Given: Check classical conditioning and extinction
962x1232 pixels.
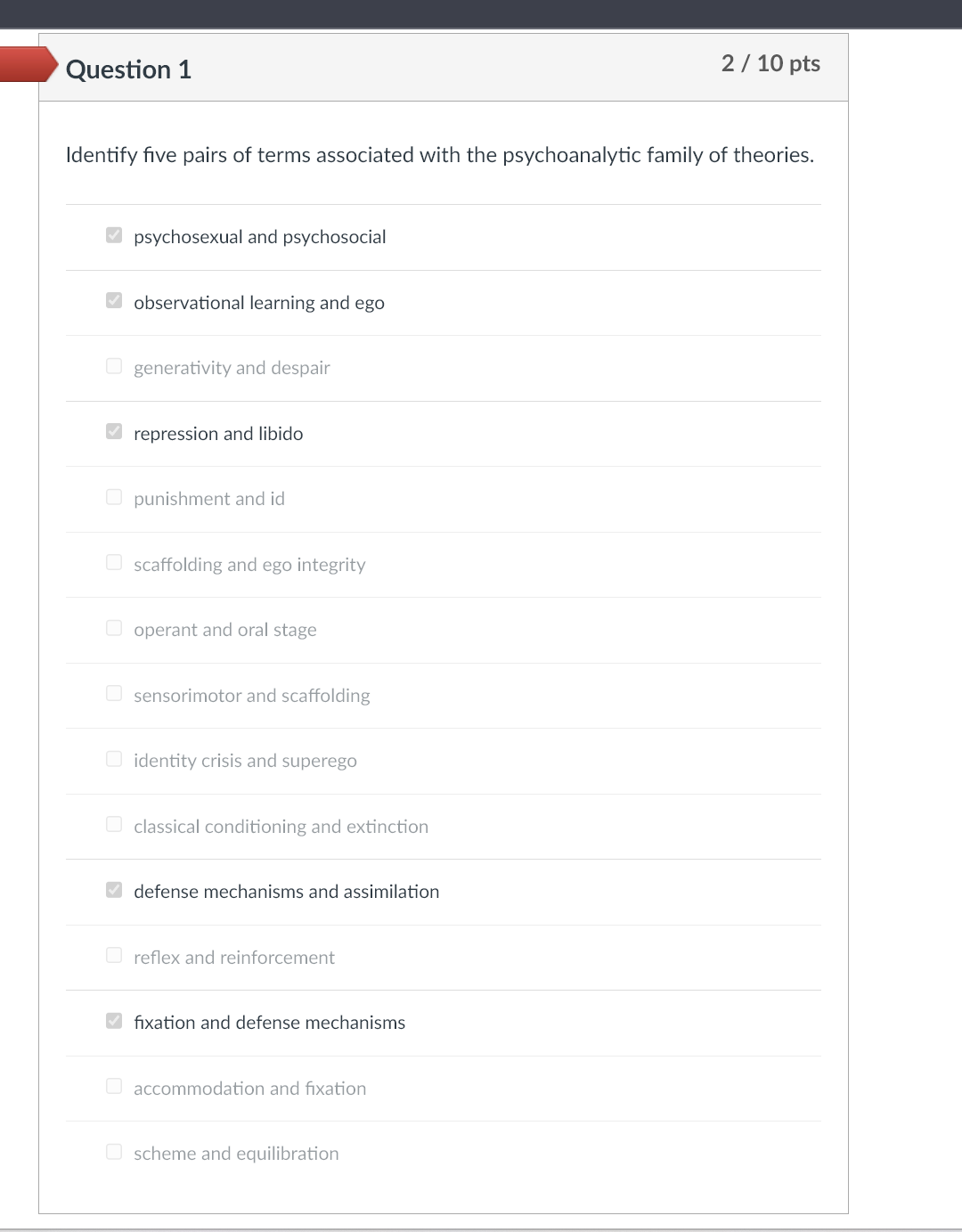Looking at the screenshot, I should (114, 824).
